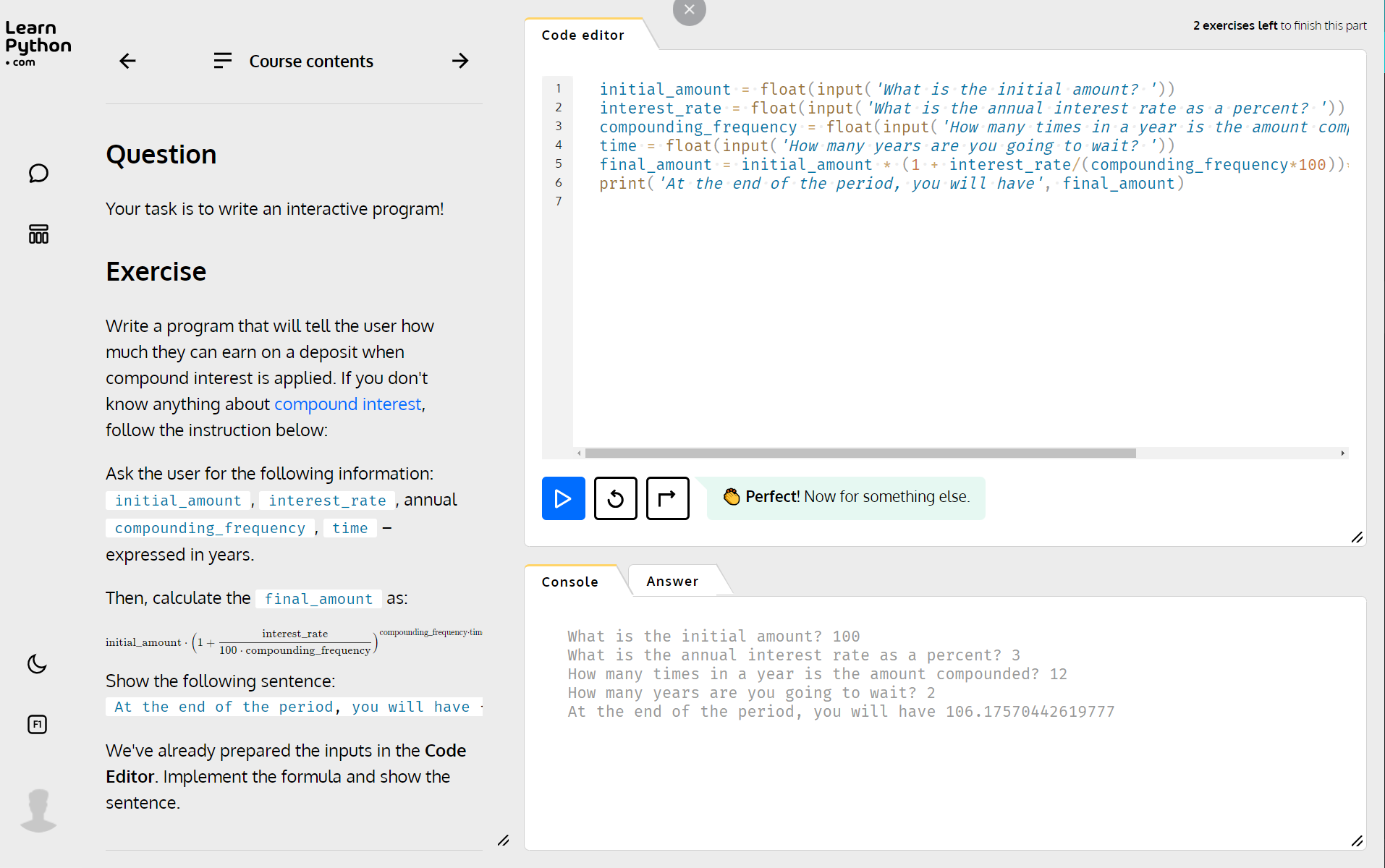Open the database tables sidebar icon

pos(38,234)
